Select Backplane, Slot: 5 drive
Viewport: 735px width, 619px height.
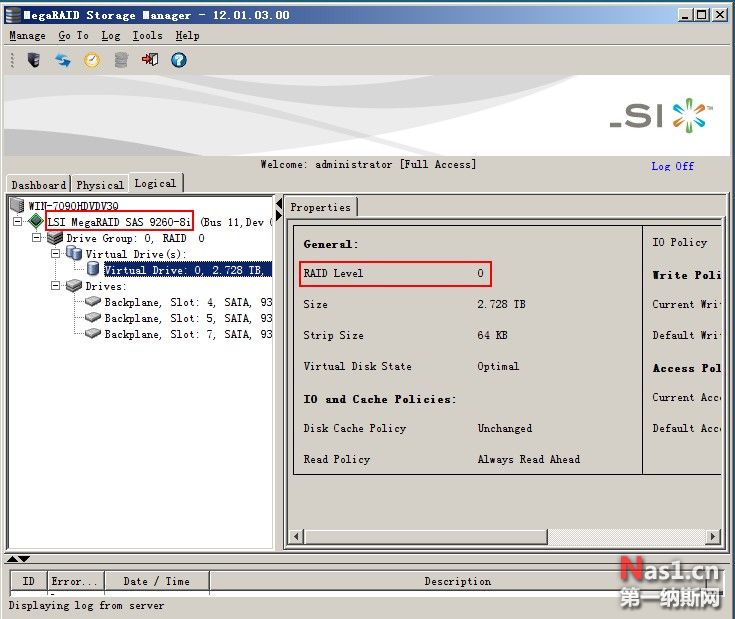coord(188,318)
